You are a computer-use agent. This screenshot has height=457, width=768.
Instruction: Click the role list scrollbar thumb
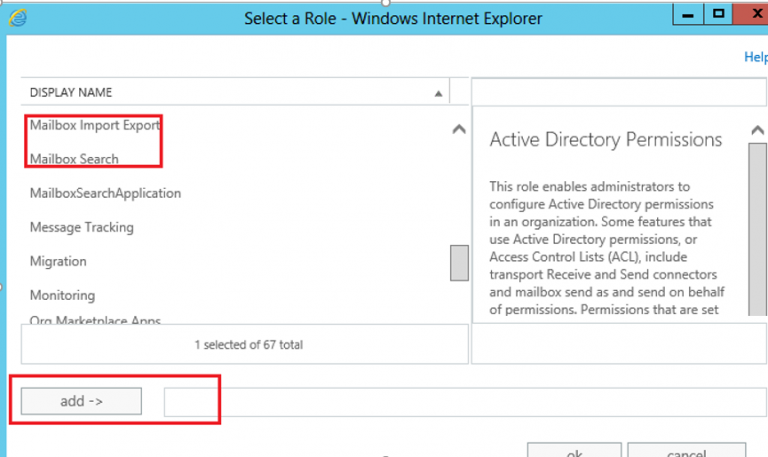tap(459, 263)
